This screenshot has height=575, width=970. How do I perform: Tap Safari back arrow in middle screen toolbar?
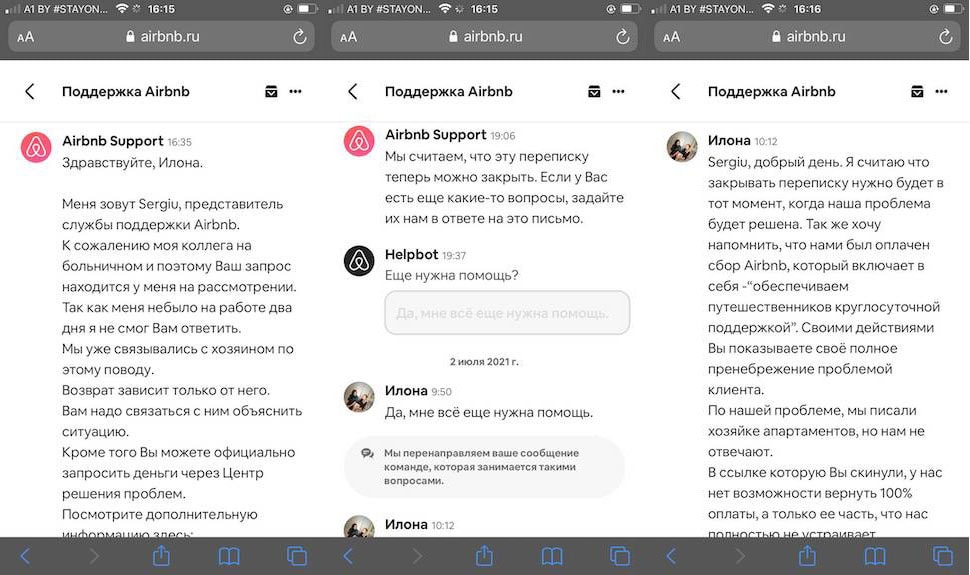pos(348,556)
